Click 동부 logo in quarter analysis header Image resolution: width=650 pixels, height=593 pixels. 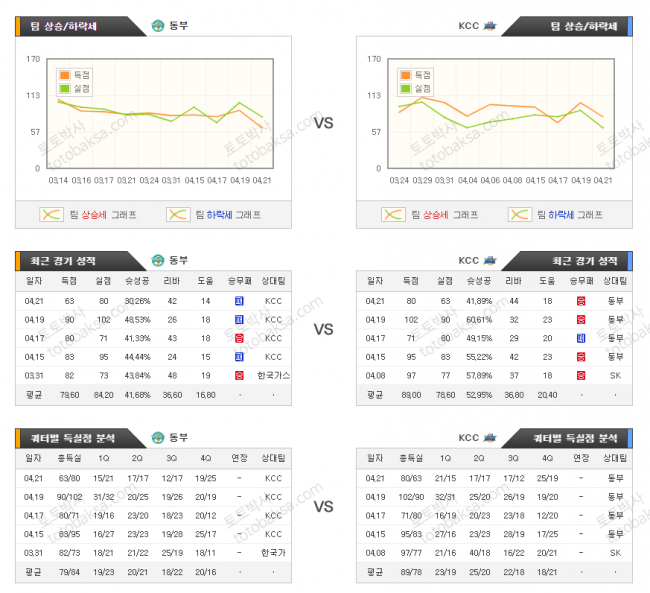(157, 437)
